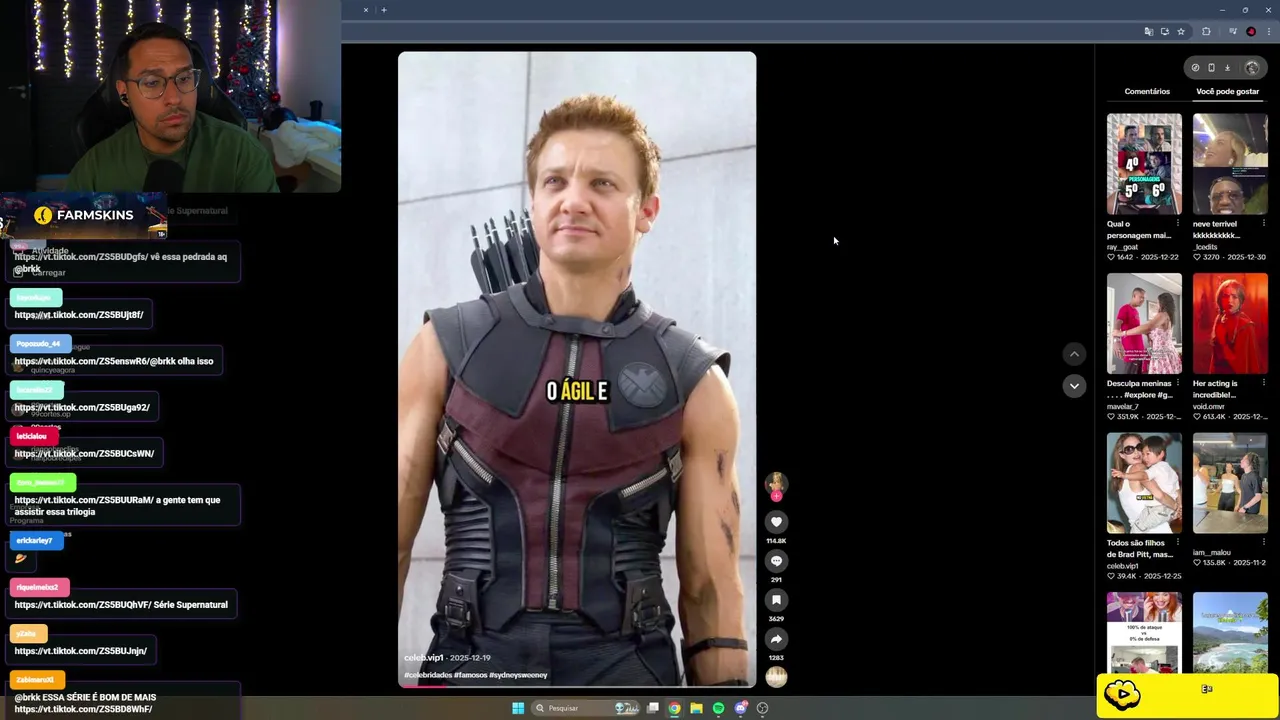Open celeb.vip1 username on video

click(423, 658)
